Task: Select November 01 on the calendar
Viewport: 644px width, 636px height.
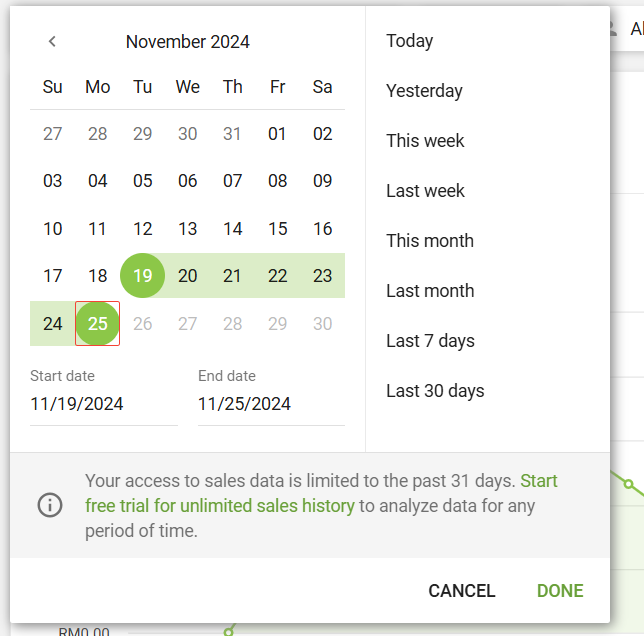Action: pyautogui.click(x=278, y=134)
